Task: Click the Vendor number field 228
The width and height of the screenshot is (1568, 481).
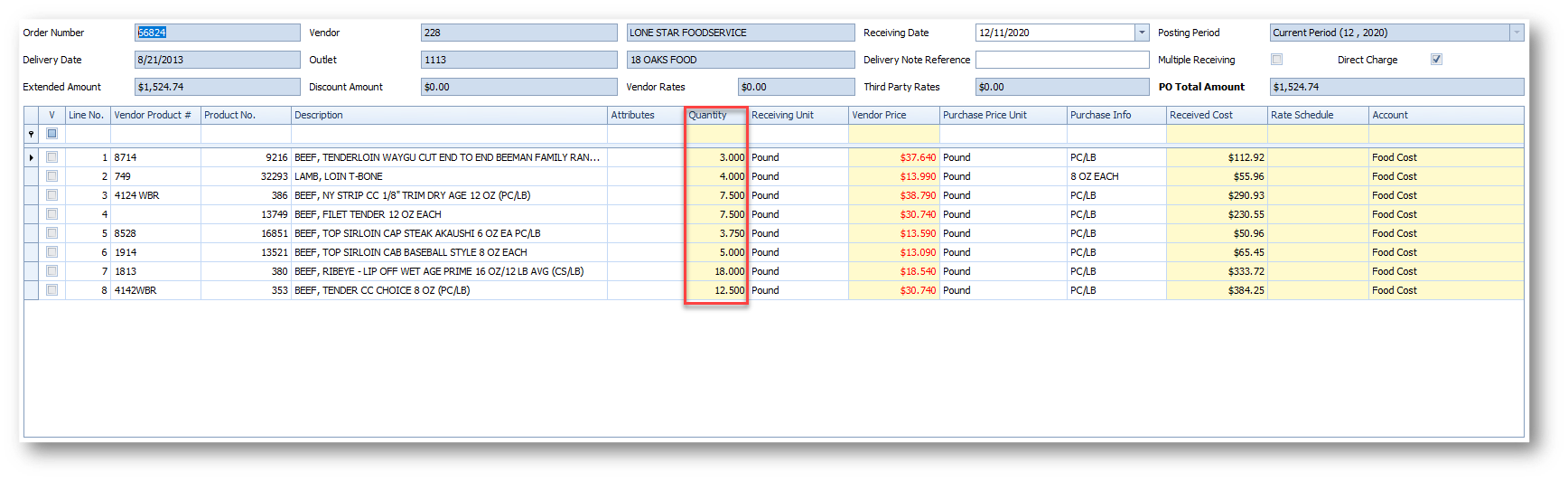Action: (x=518, y=33)
